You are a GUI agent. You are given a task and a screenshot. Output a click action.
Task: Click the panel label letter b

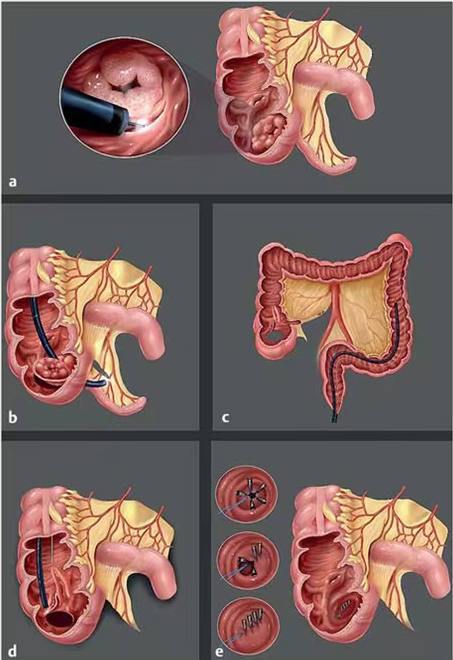point(13,418)
